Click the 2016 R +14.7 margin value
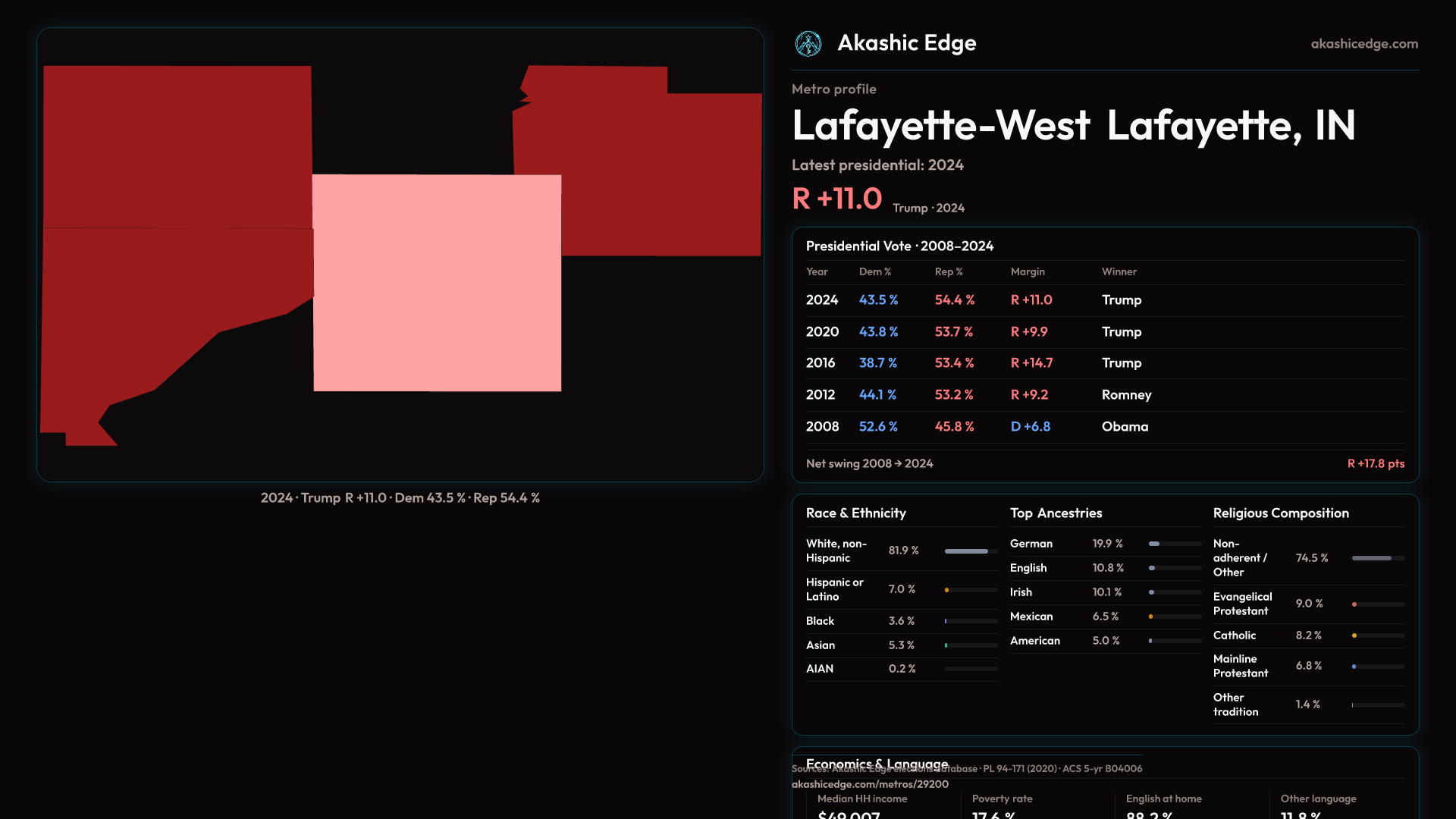Viewport: 1456px width, 819px height. [1031, 363]
